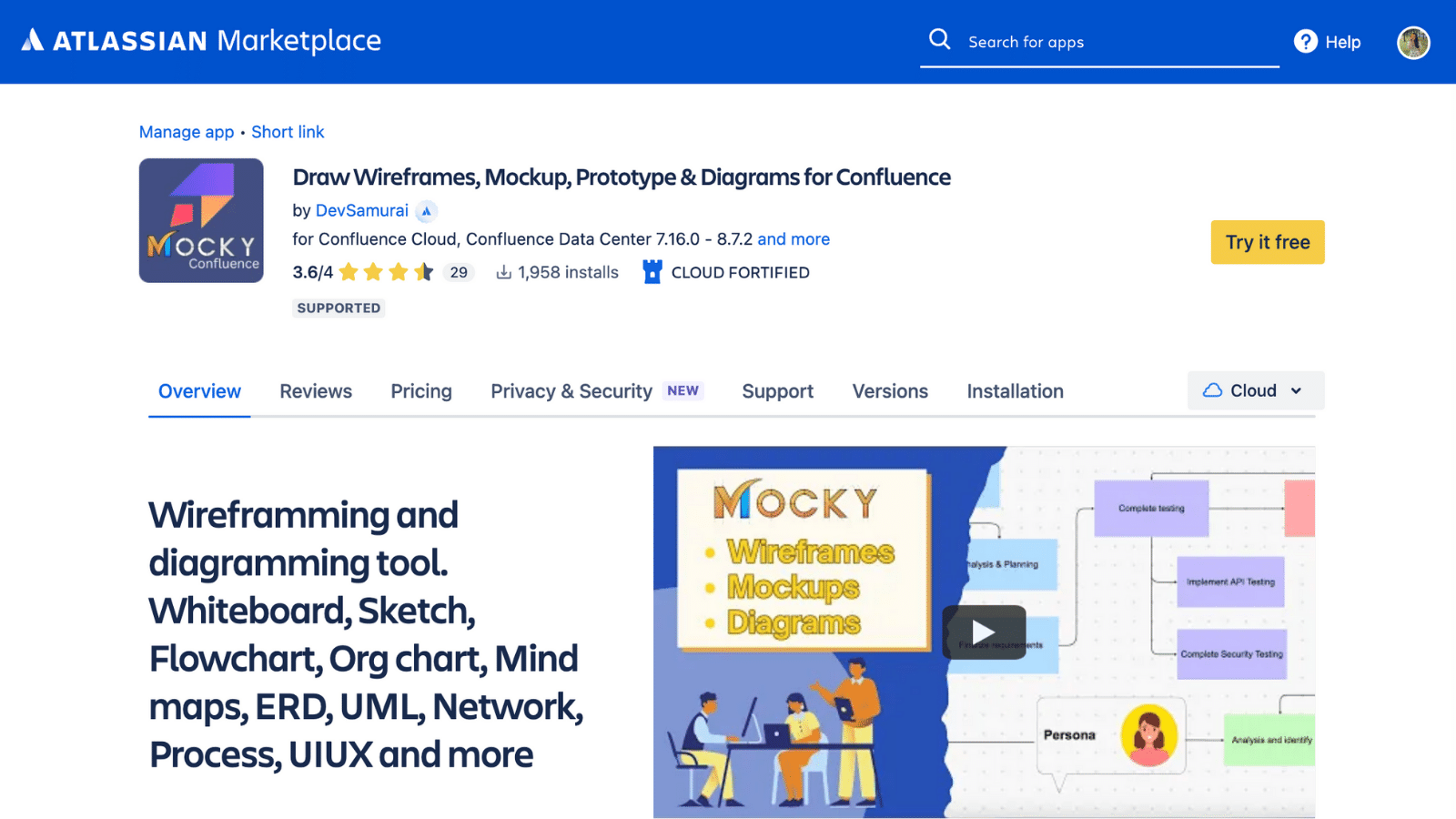
Task: Play the Mocky promo video
Action: (983, 632)
